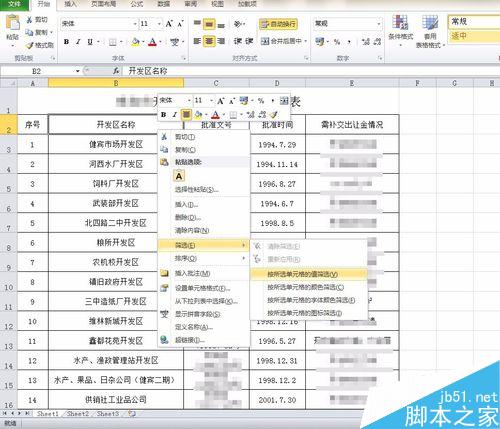
Task: Click the Paste (粘贴) clipboard icon in ribbon
Action: coord(13,23)
